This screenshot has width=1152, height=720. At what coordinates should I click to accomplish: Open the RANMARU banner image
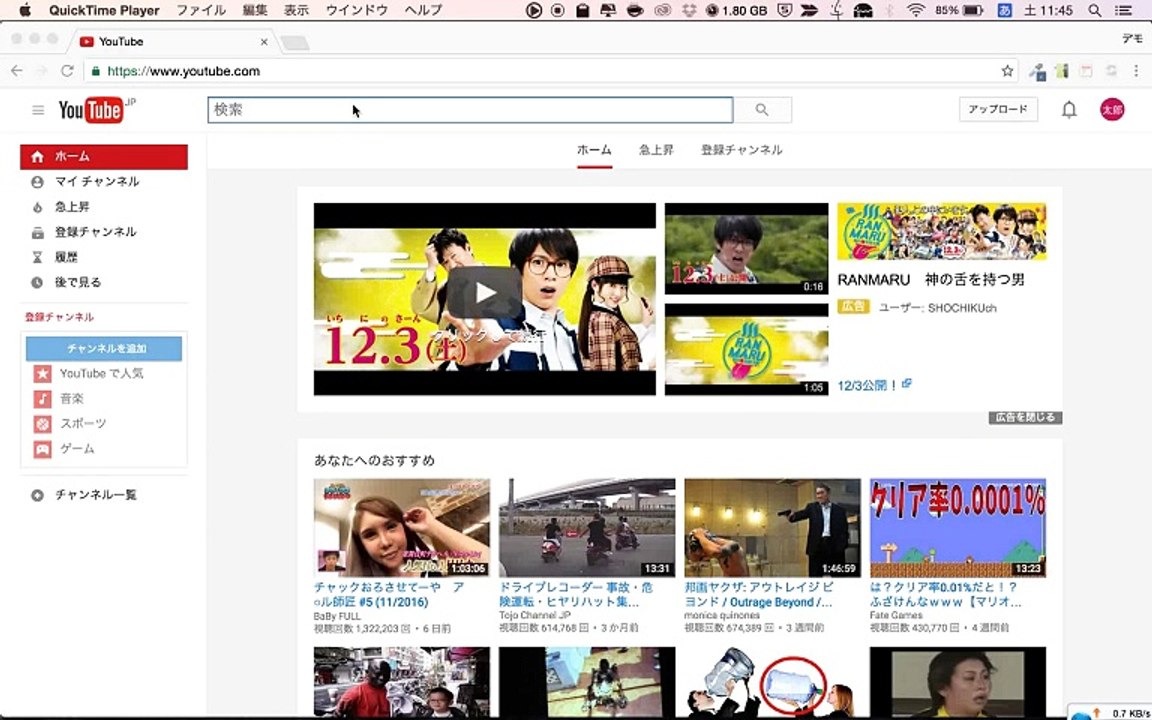click(x=942, y=231)
